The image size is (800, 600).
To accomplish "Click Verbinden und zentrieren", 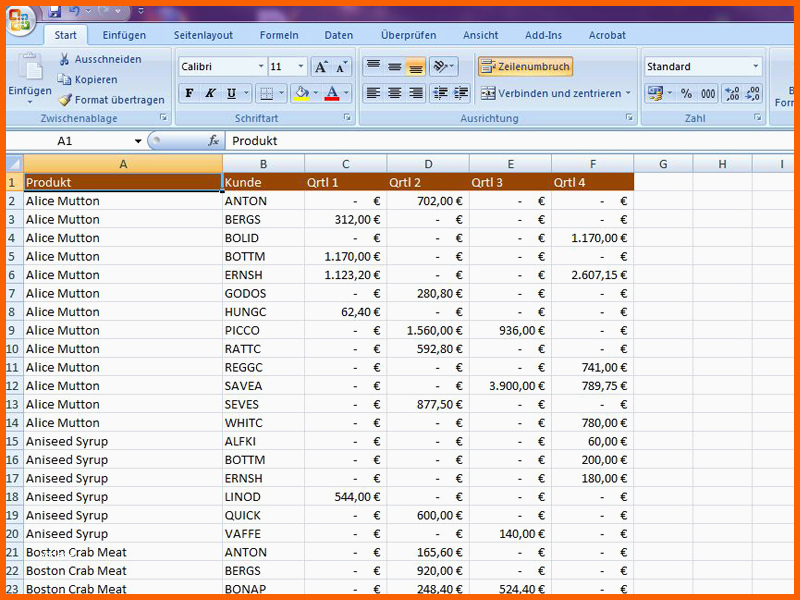I will point(551,93).
